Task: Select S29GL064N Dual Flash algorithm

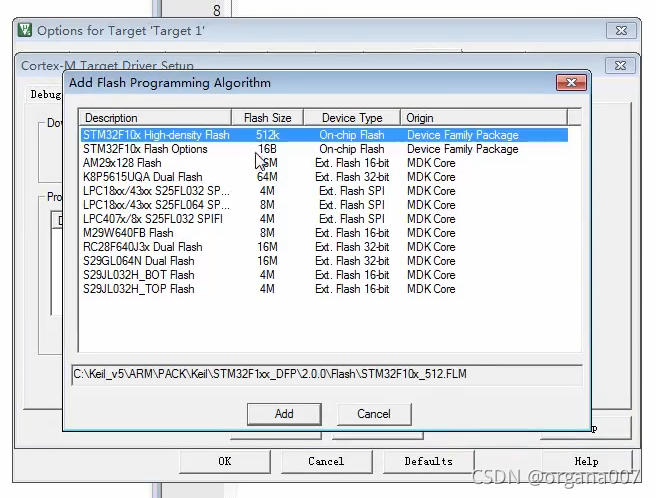Action: pyautogui.click(x=324, y=261)
